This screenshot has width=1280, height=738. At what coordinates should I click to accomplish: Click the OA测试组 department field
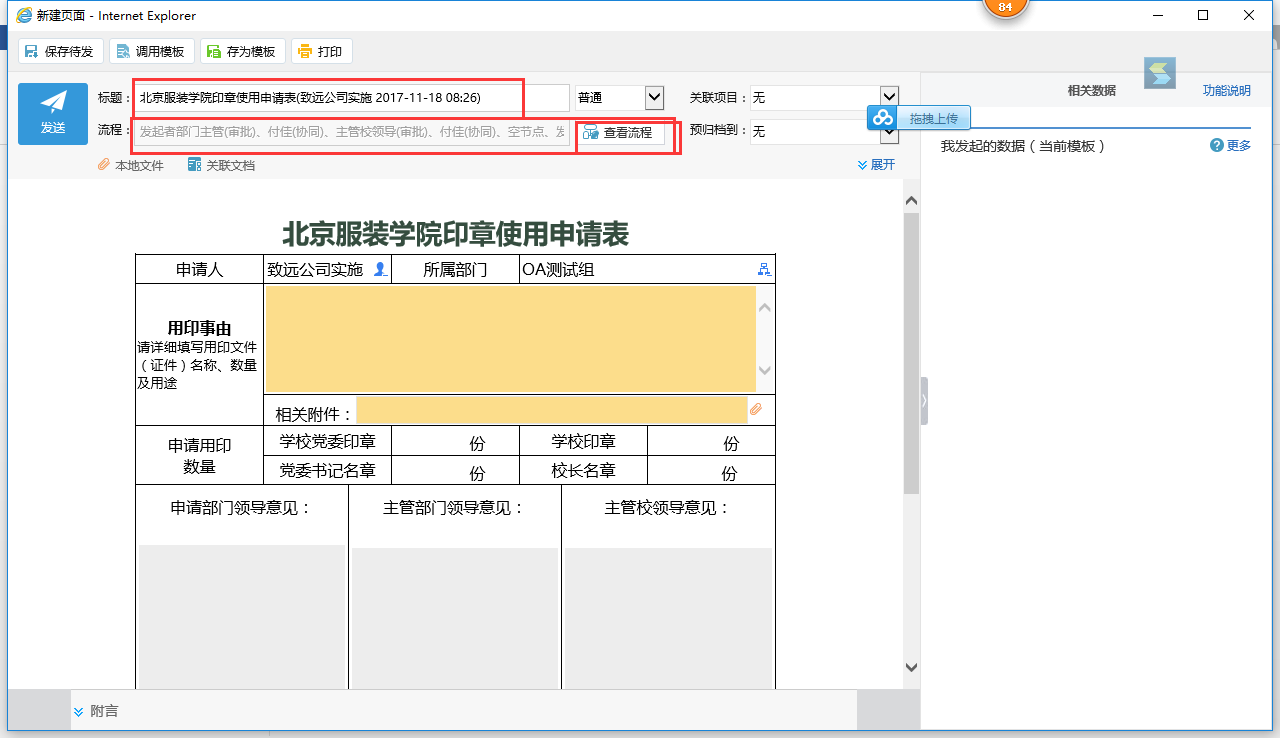click(x=638, y=270)
